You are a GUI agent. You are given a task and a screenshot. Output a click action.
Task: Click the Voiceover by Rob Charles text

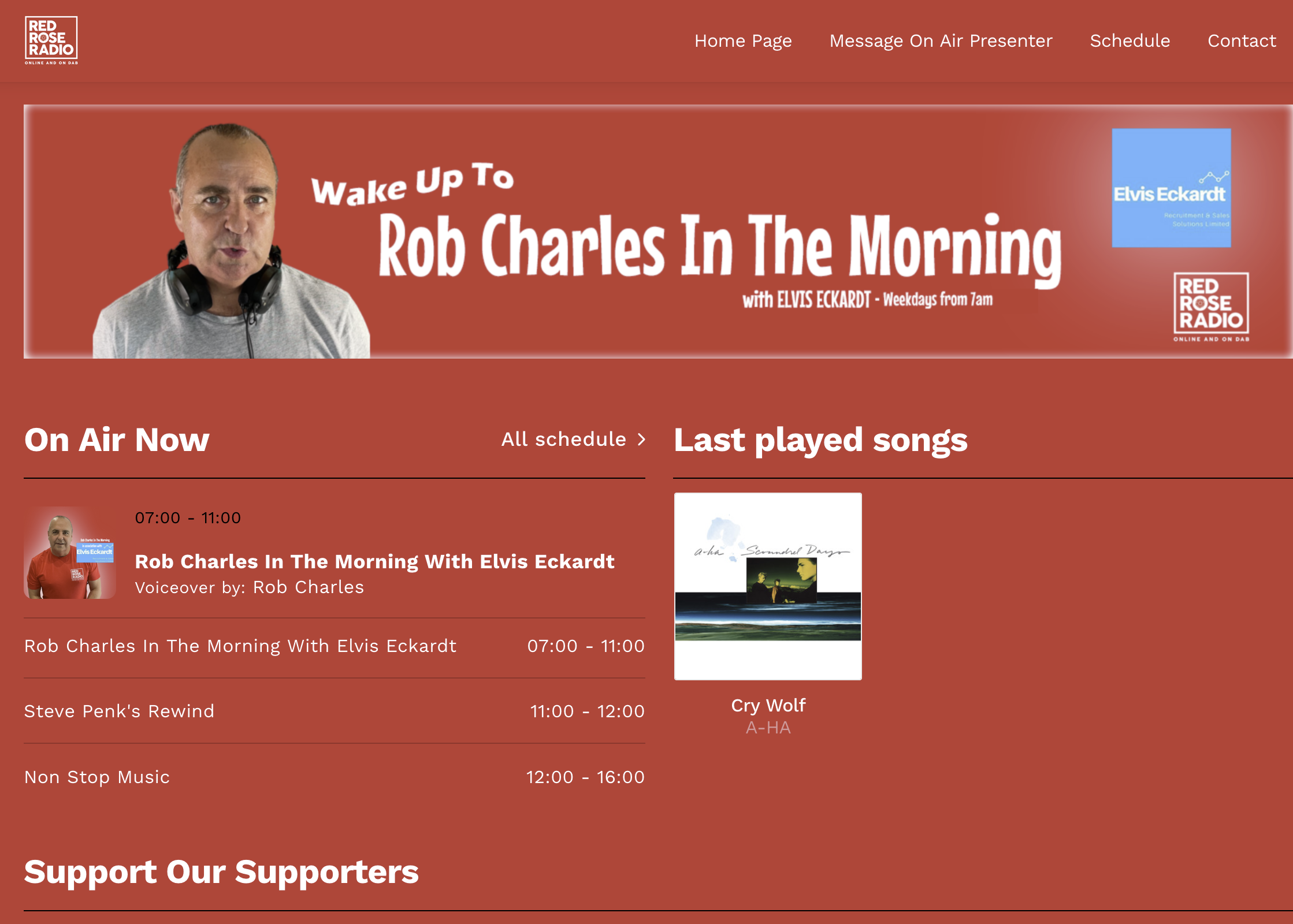point(250,587)
